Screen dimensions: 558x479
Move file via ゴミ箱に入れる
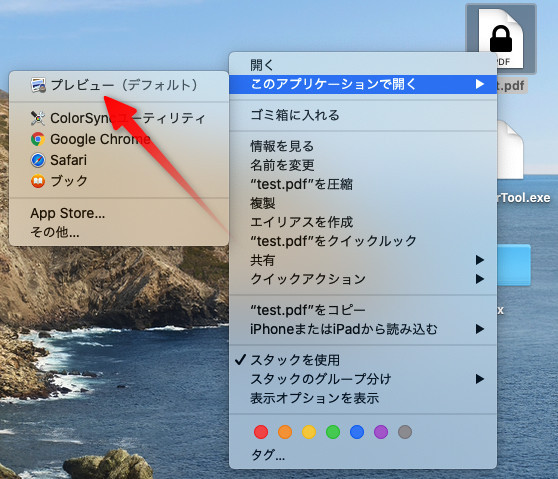tap(363, 115)
